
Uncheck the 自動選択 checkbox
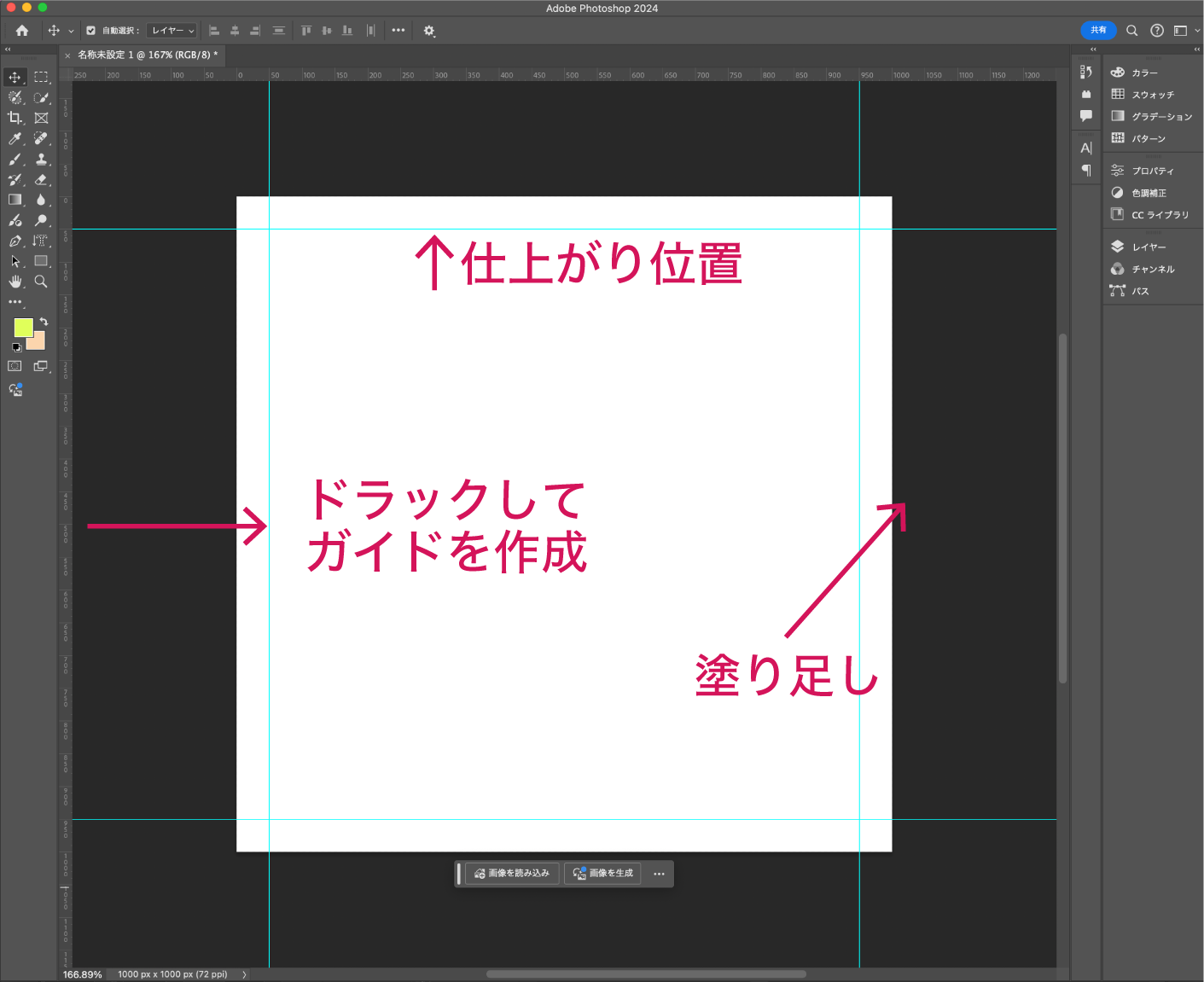point(91,31)
